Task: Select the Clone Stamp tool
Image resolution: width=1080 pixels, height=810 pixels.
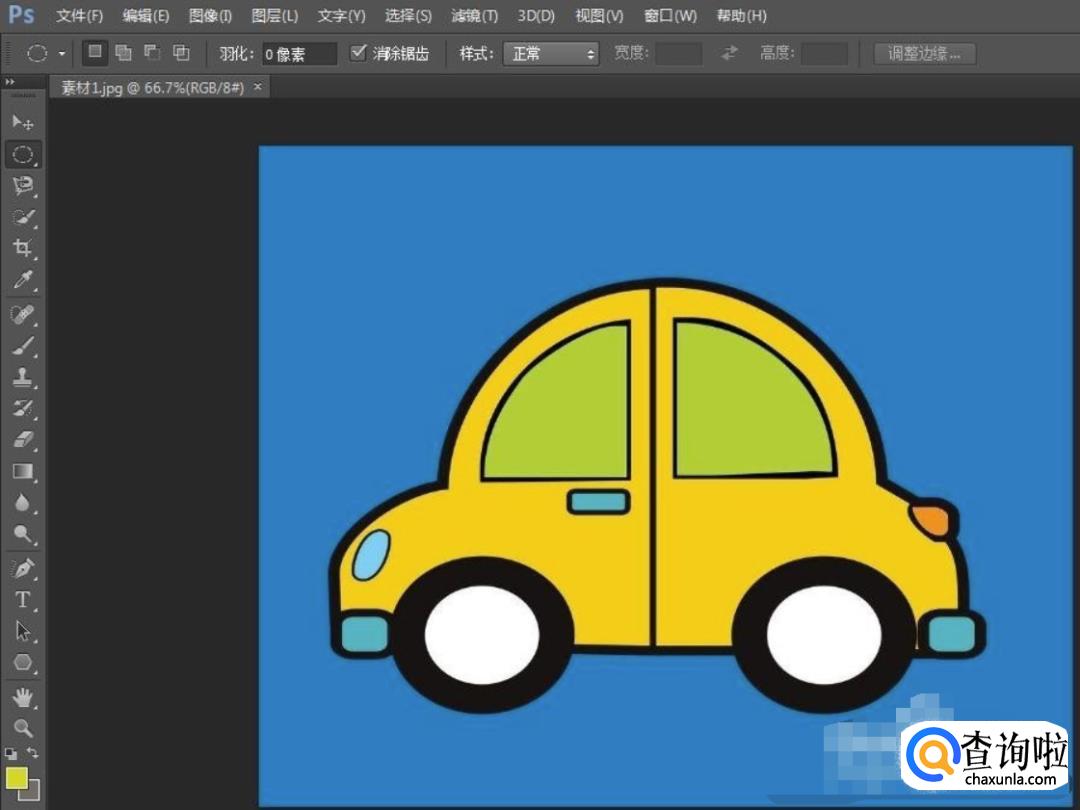Action: tap(23, 377)
